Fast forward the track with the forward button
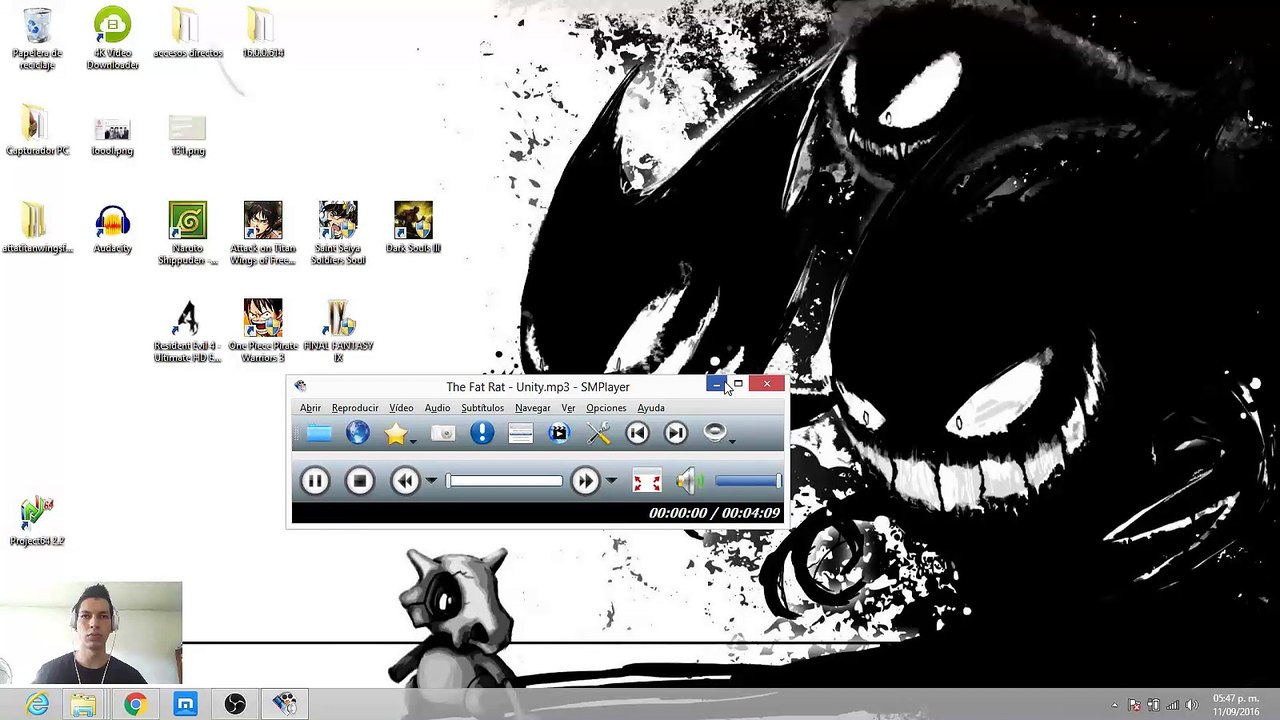Image resolution: width=1280 pixels, height=720 pixels. point(585,482)
